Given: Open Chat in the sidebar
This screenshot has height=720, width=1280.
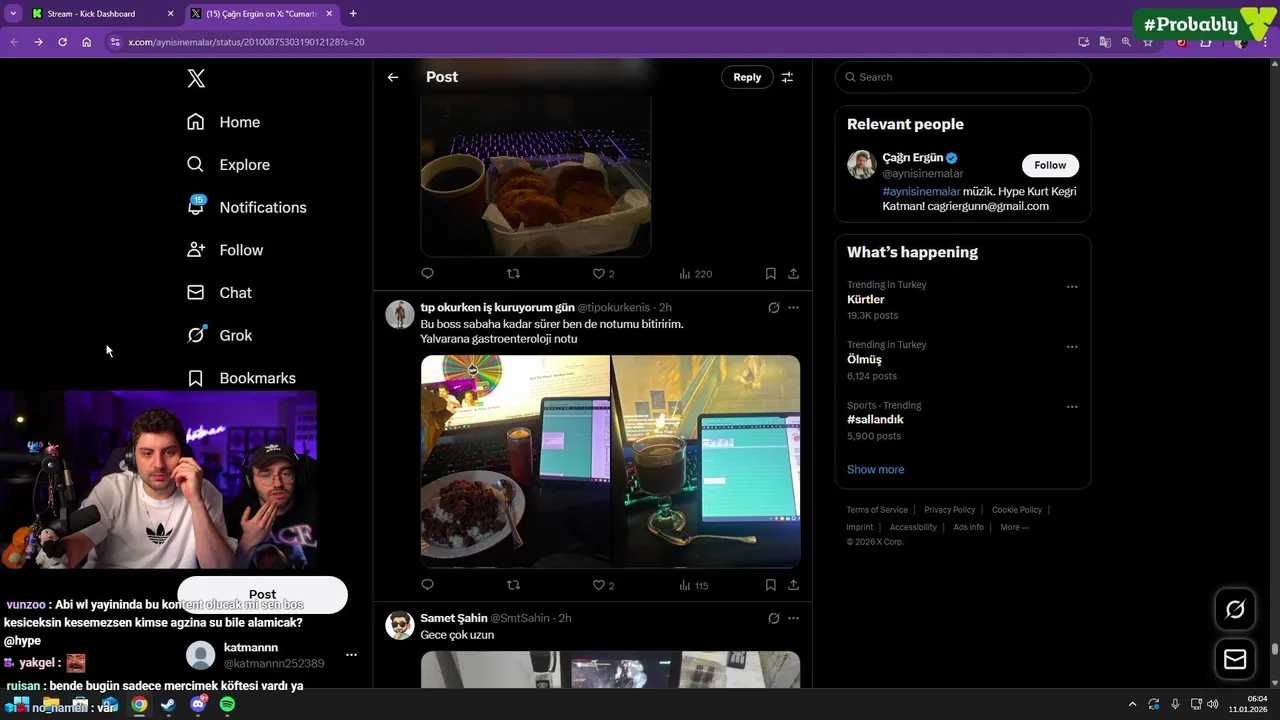Looking at the screenshot, I should tap(219, 293).
